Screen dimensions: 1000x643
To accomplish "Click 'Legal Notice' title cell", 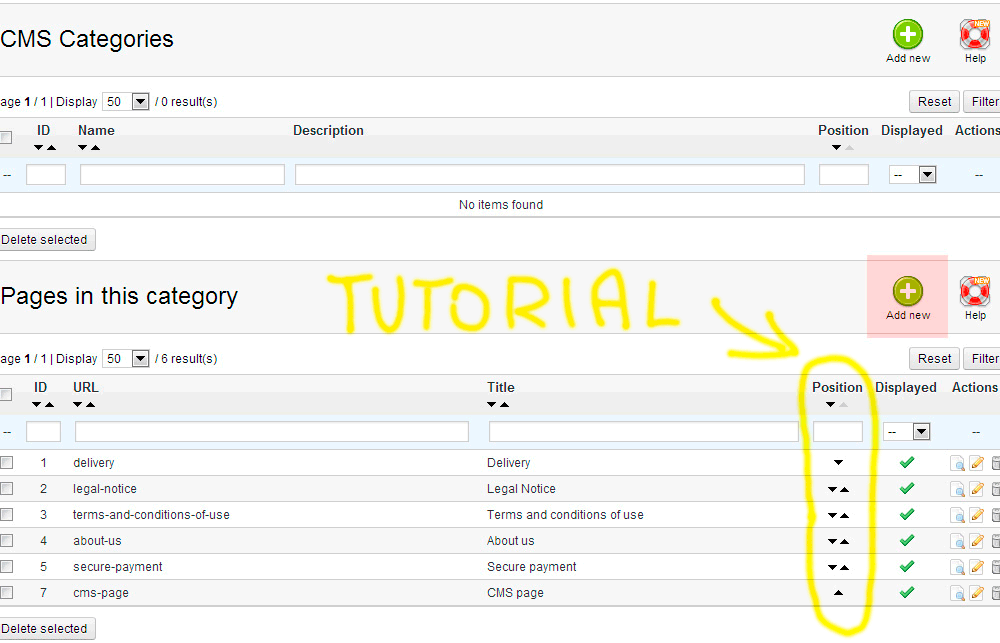I will [x=521, y=489].
